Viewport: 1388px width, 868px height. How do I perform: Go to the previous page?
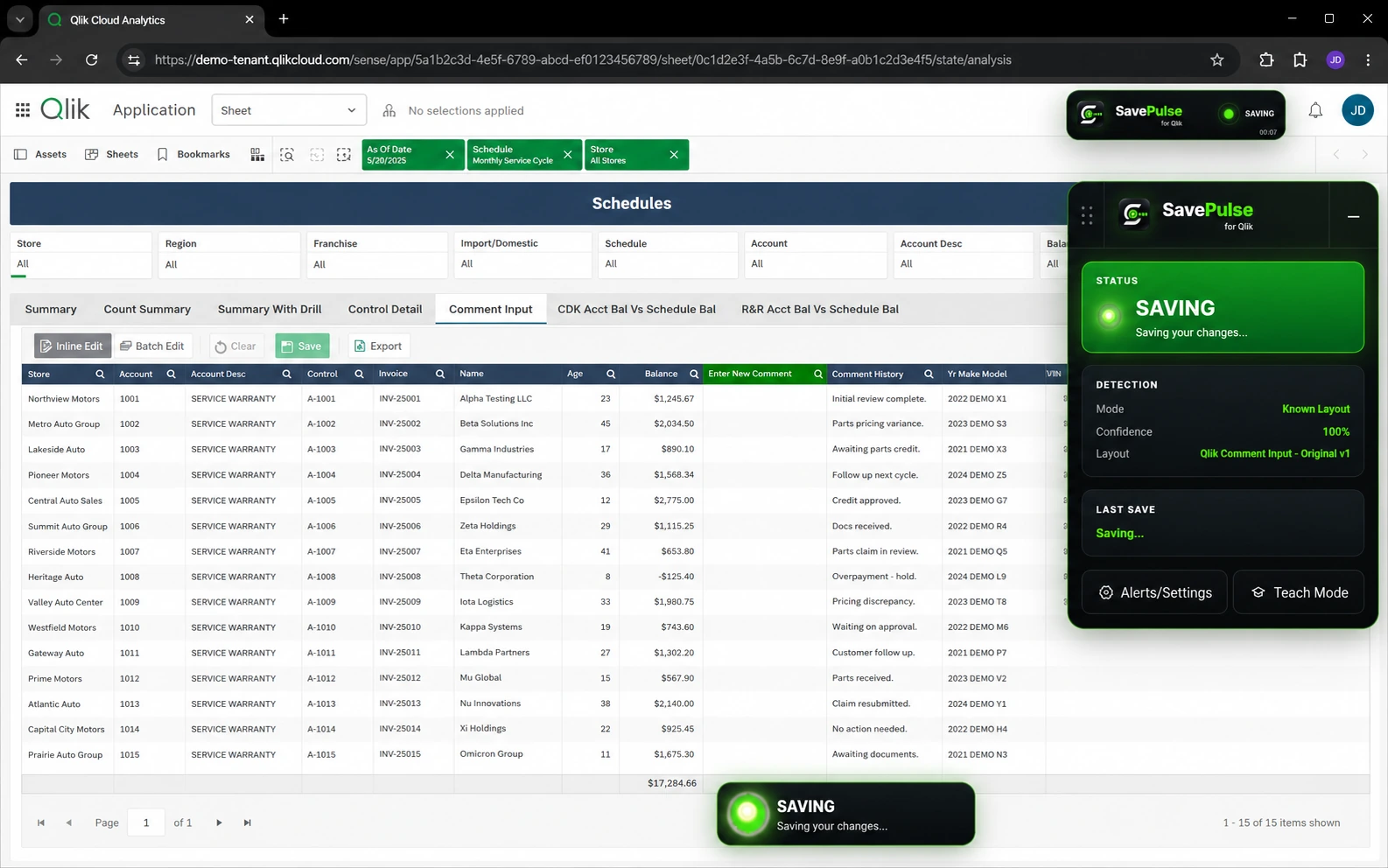coord(69,822)
